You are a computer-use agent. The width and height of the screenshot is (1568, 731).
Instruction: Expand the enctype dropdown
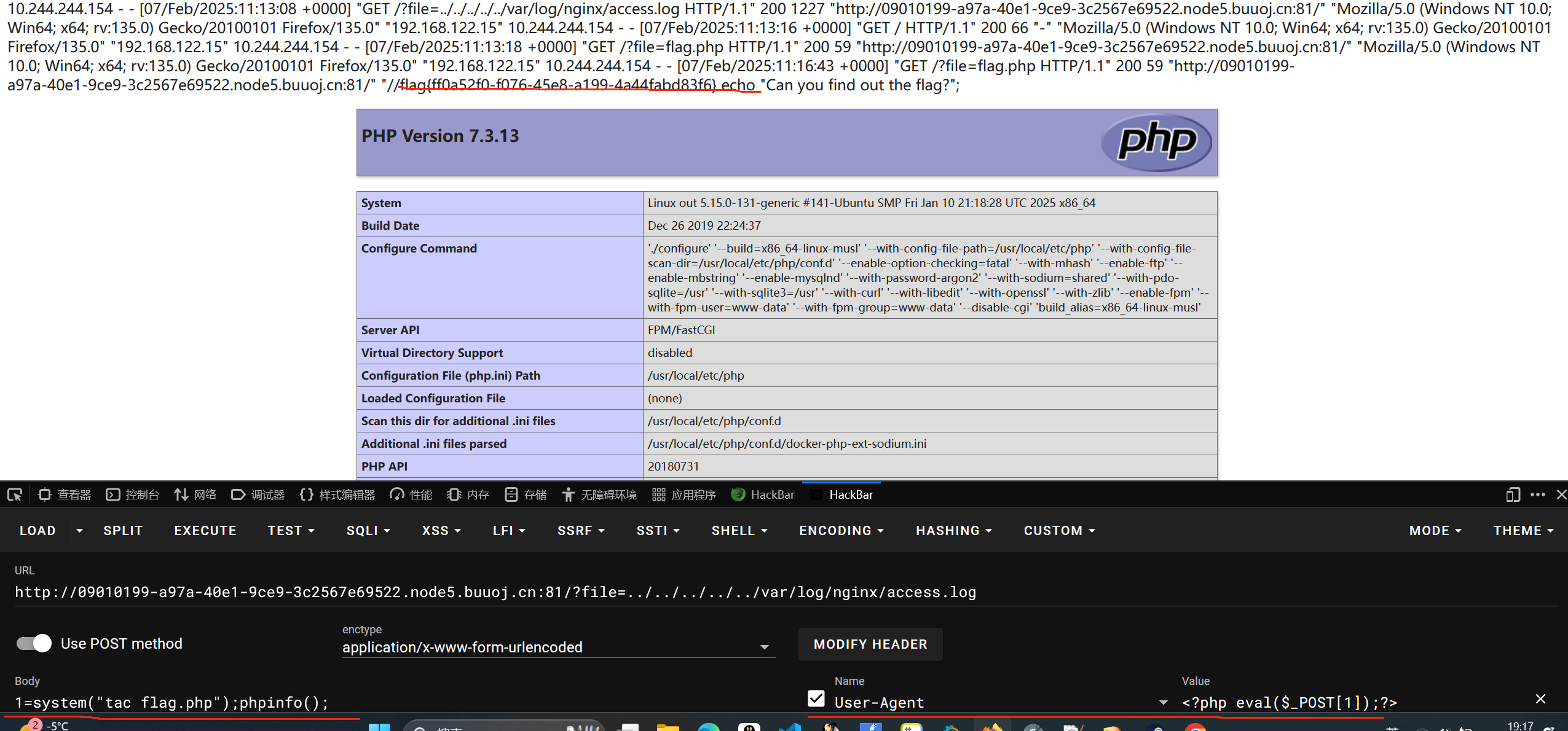point(764,647)
